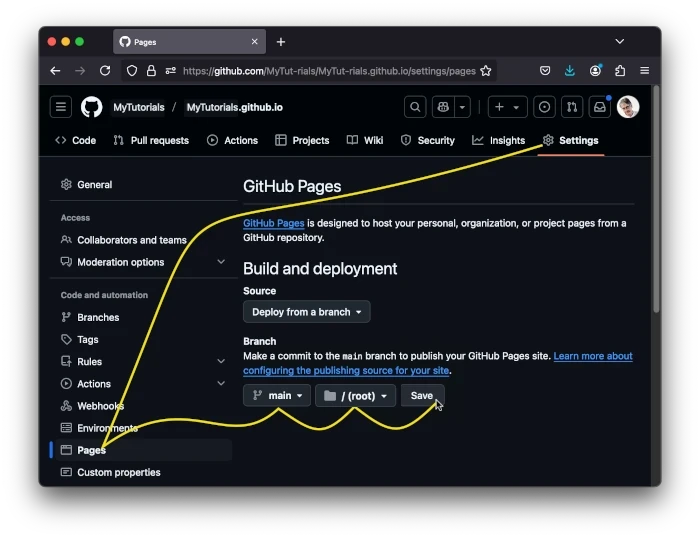Expand the Deploy from a branch dropdown
The width and height of the screenshot is (700, 538).
(x=307, y=312)
